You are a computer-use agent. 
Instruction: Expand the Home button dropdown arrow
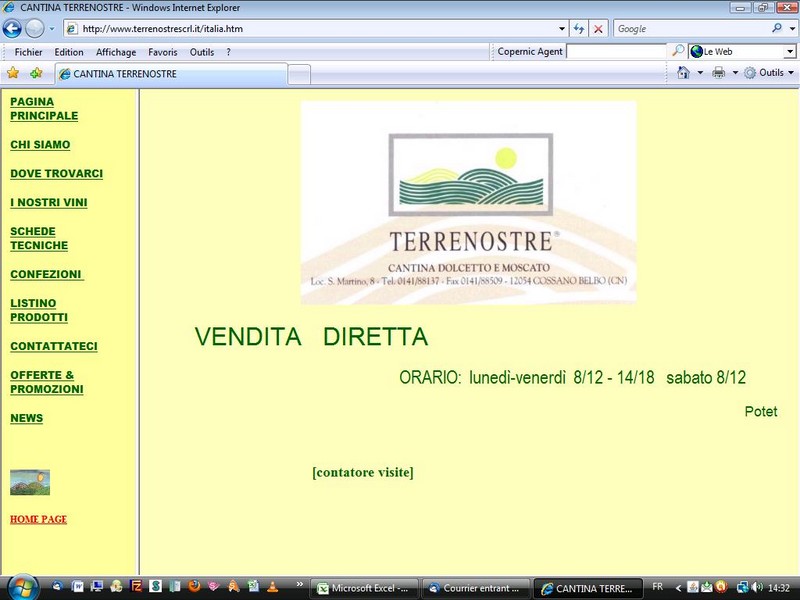(x=700, y=73)
